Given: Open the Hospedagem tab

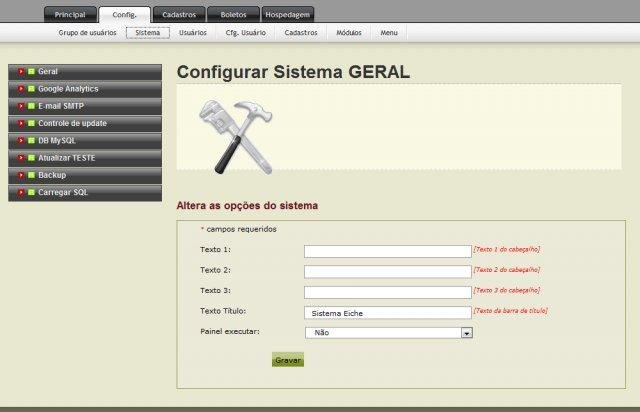Looking at the screenshot, I should pos(287,15).
